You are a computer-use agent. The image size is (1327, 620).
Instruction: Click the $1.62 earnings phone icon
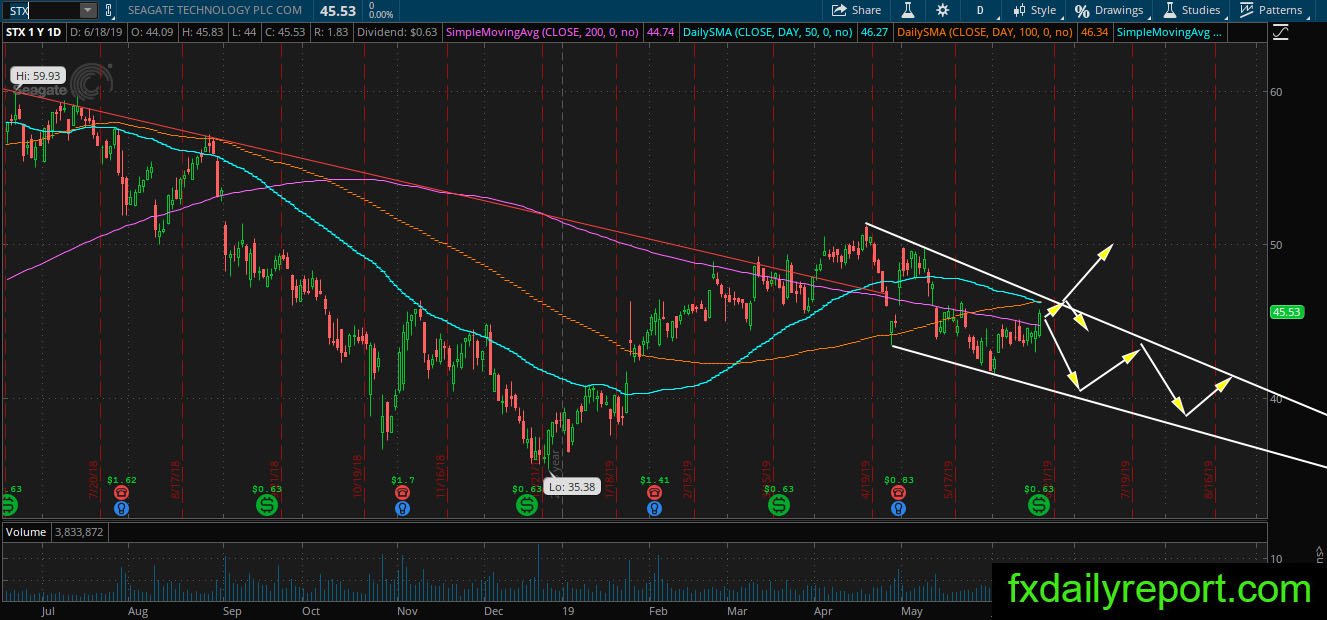tap(121, 493)
